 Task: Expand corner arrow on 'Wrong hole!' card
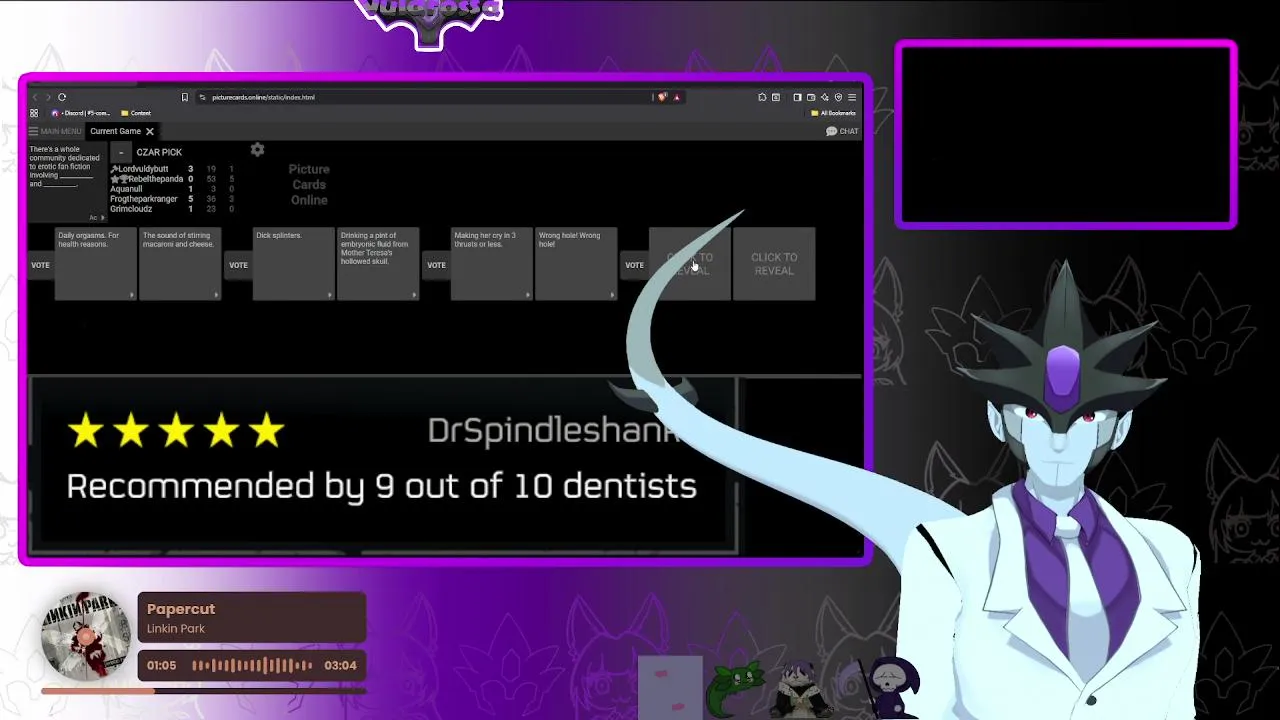pos(611,295)
